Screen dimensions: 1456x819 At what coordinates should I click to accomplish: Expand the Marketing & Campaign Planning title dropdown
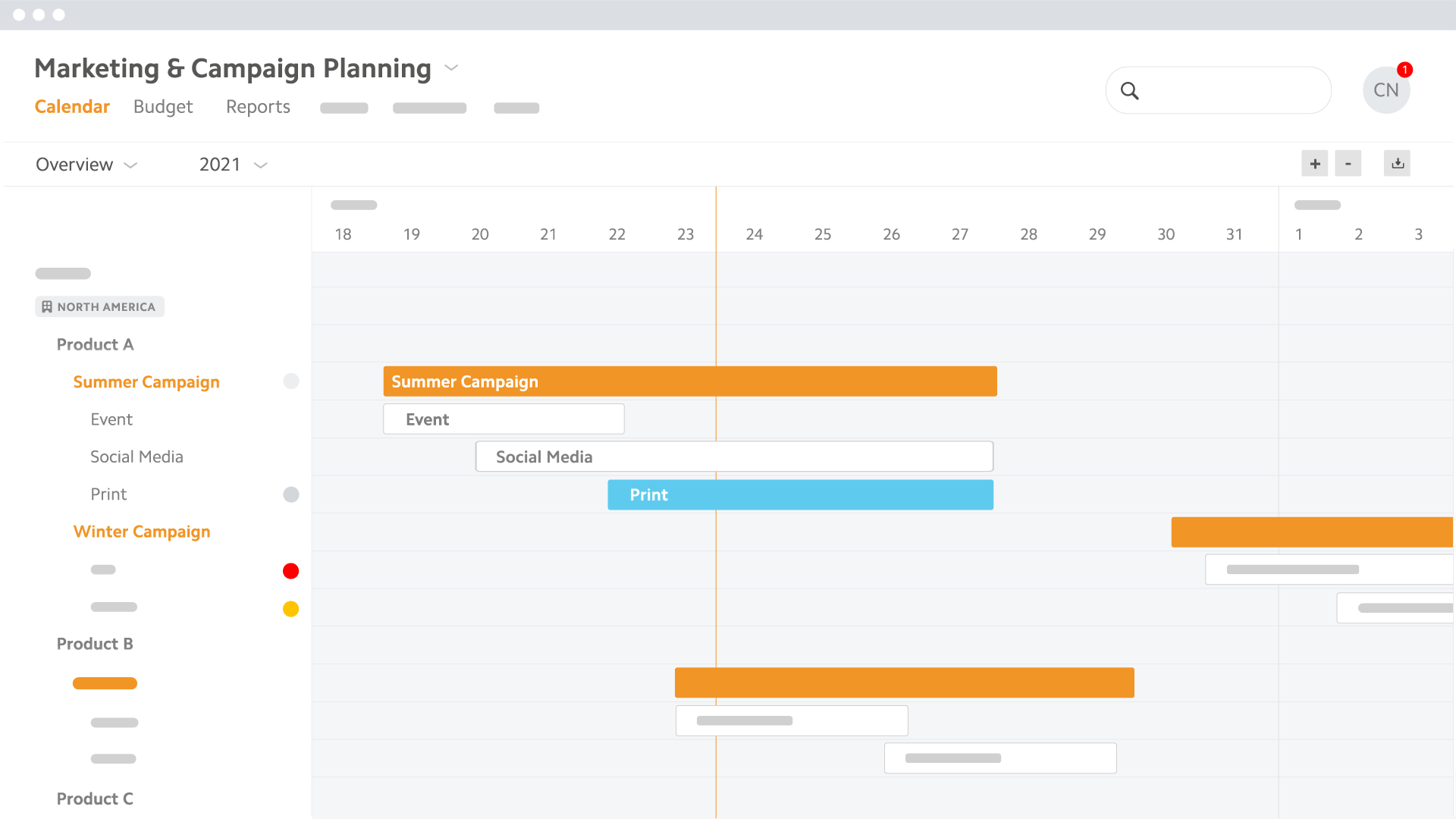(x=451, y=68)
